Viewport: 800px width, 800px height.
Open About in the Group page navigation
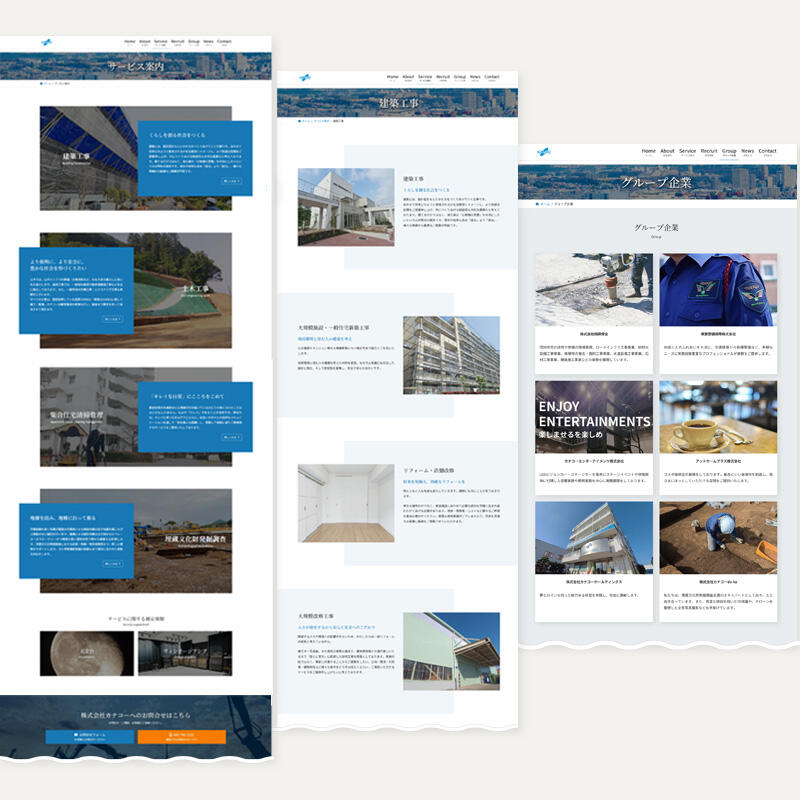[x=667, y=152]
